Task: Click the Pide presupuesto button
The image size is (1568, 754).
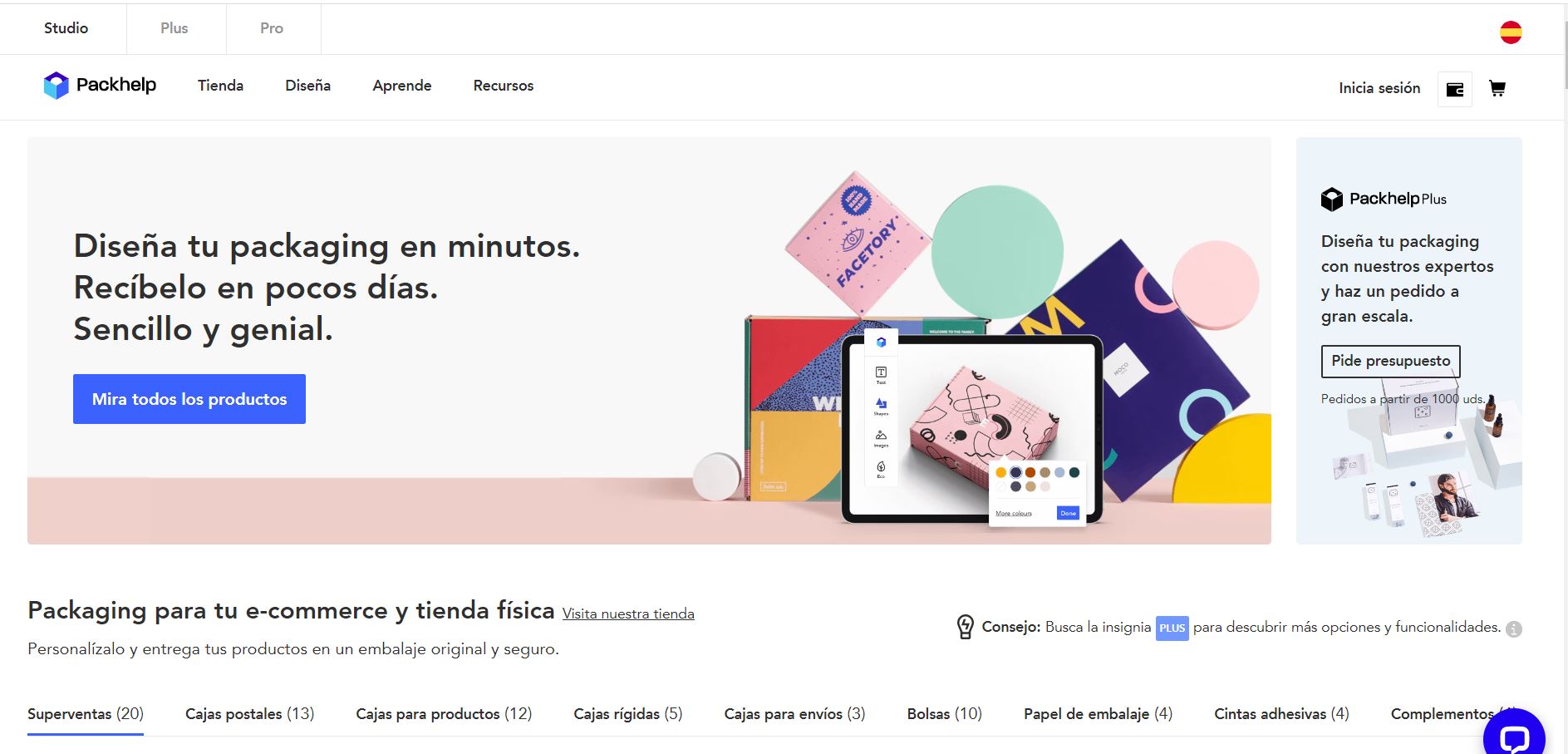Action: click(x=1390, y=361)
